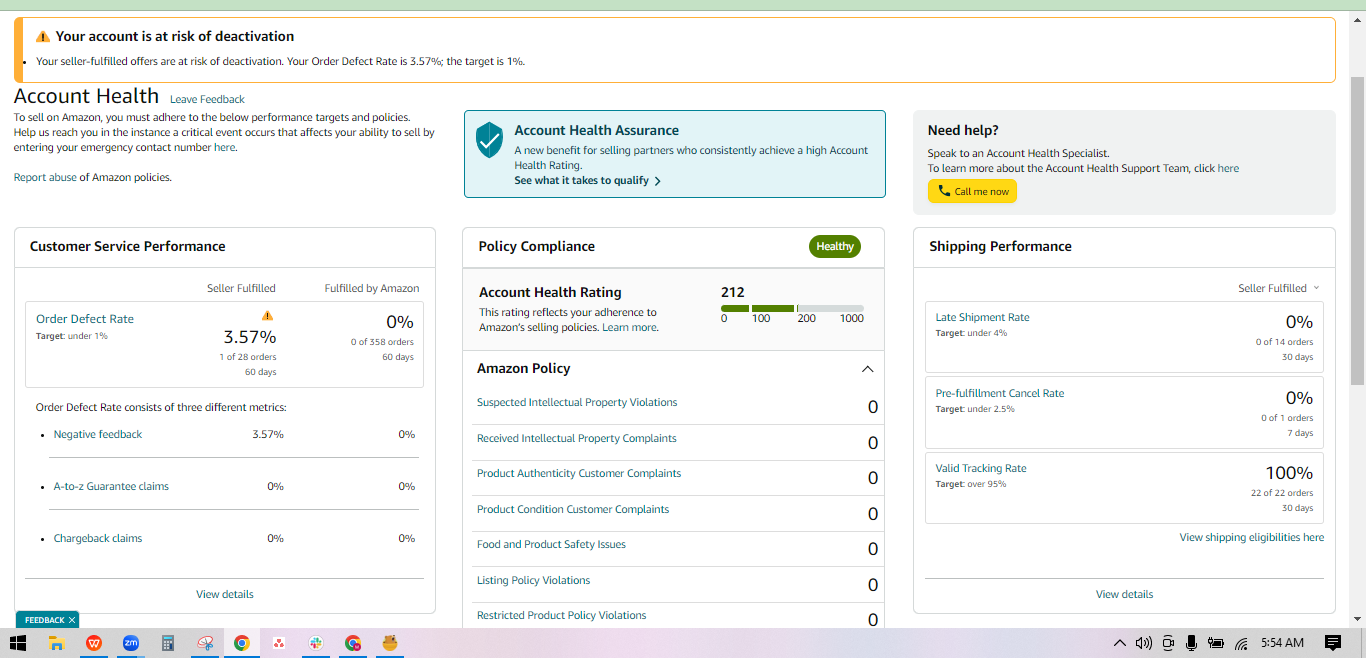Close the FEEDBACK tab with X
This screenshot has width=1366, height=658.
[x=72, y=620]
